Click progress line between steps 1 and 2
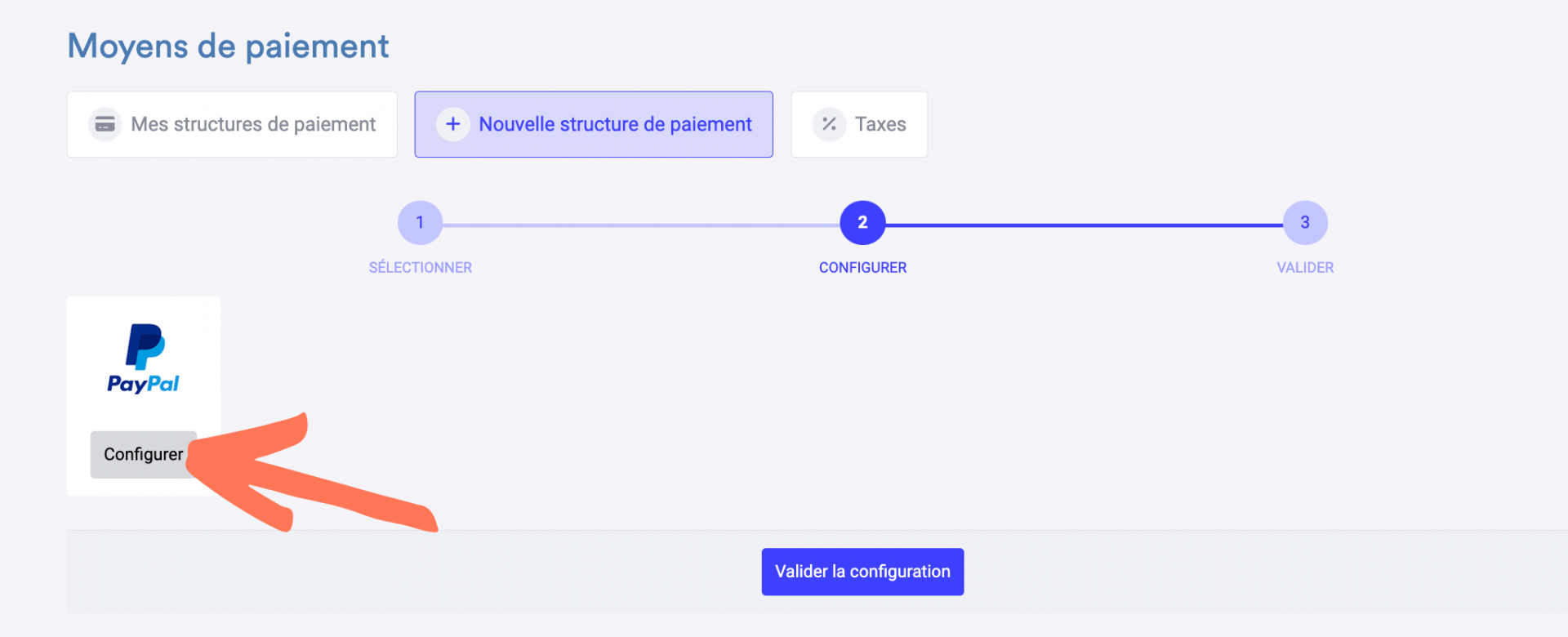This screenshot has height=637, width=1568. pyautogui.click(x=641, y=225)
